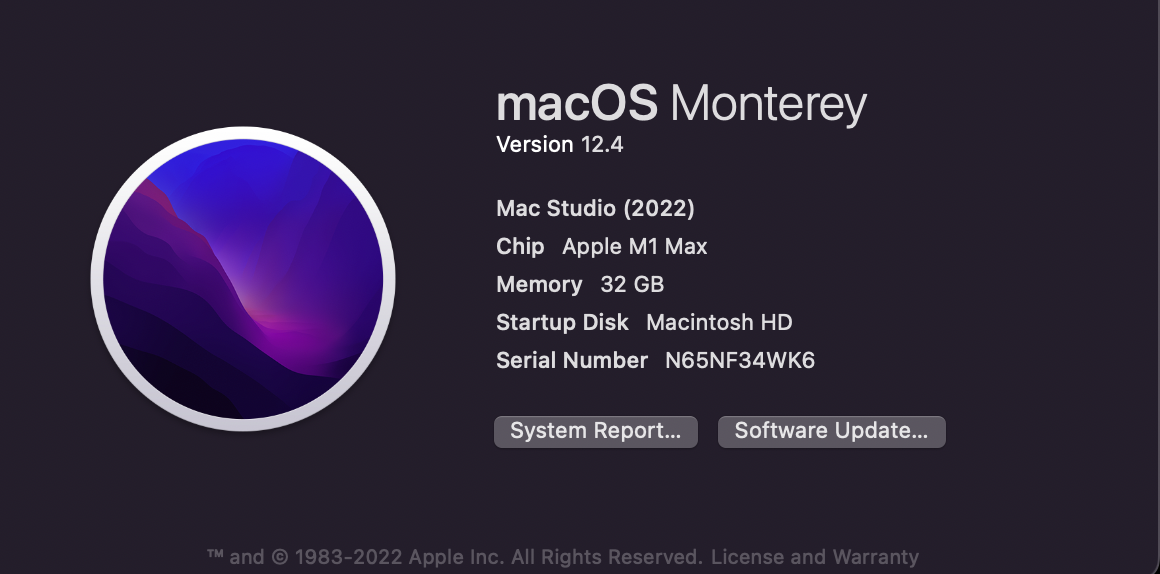Click the macOS Monterey heading
Image resolution: width=1160 pixels, height=574 pixels.
681,104
